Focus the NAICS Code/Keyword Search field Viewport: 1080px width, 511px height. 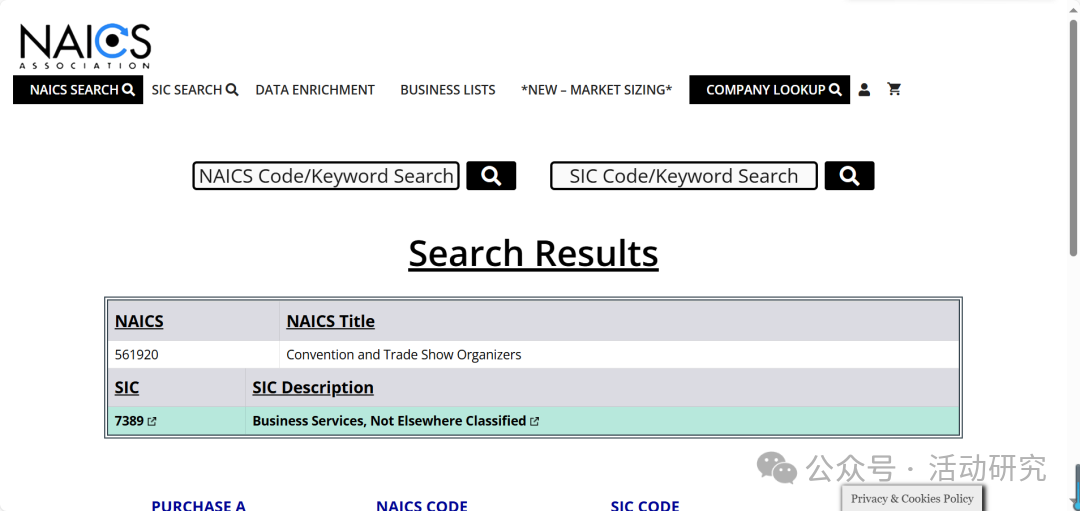[x=326, y=176]
